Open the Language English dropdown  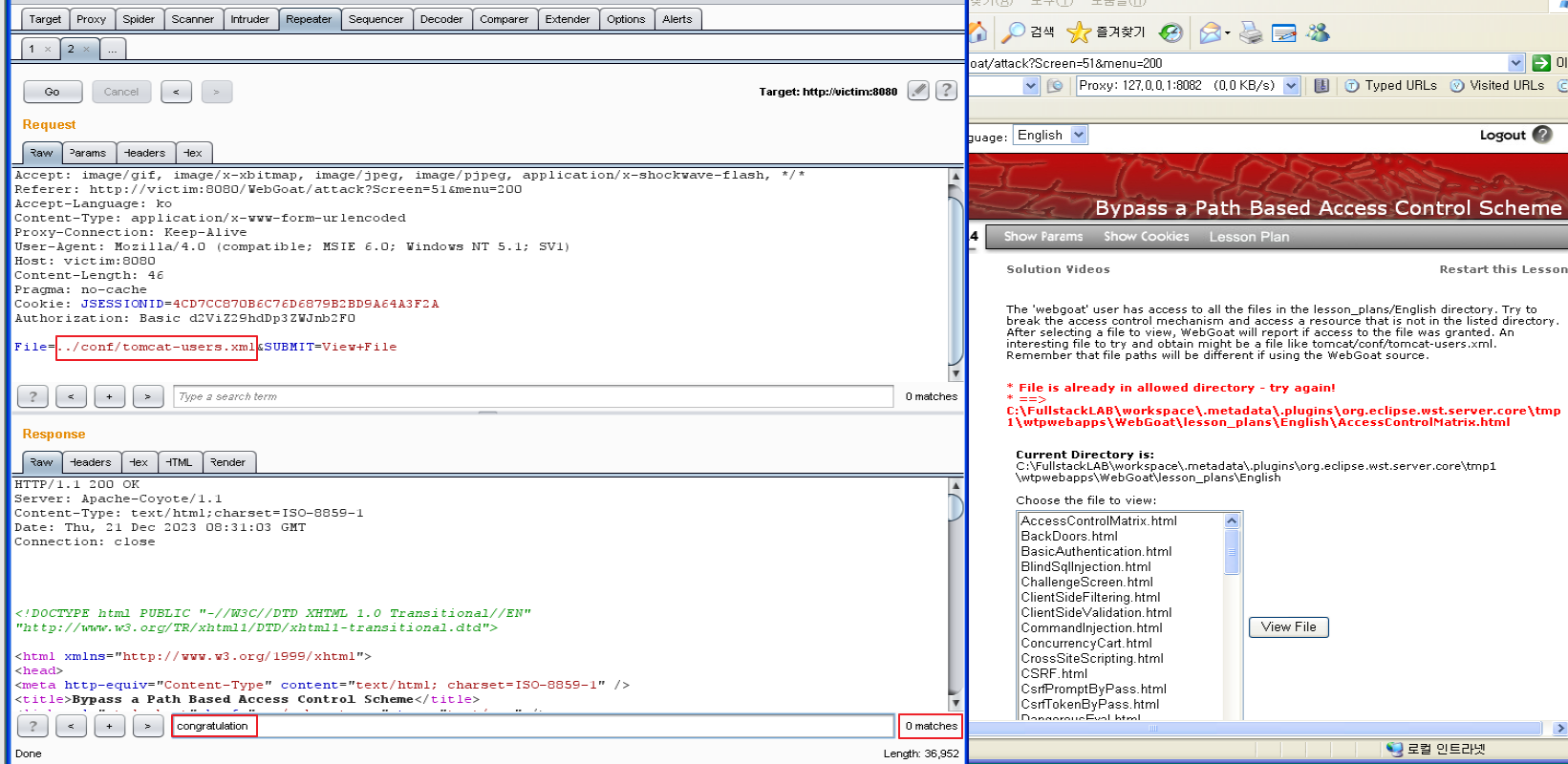pyautogui.click(x=1079, y=135)
